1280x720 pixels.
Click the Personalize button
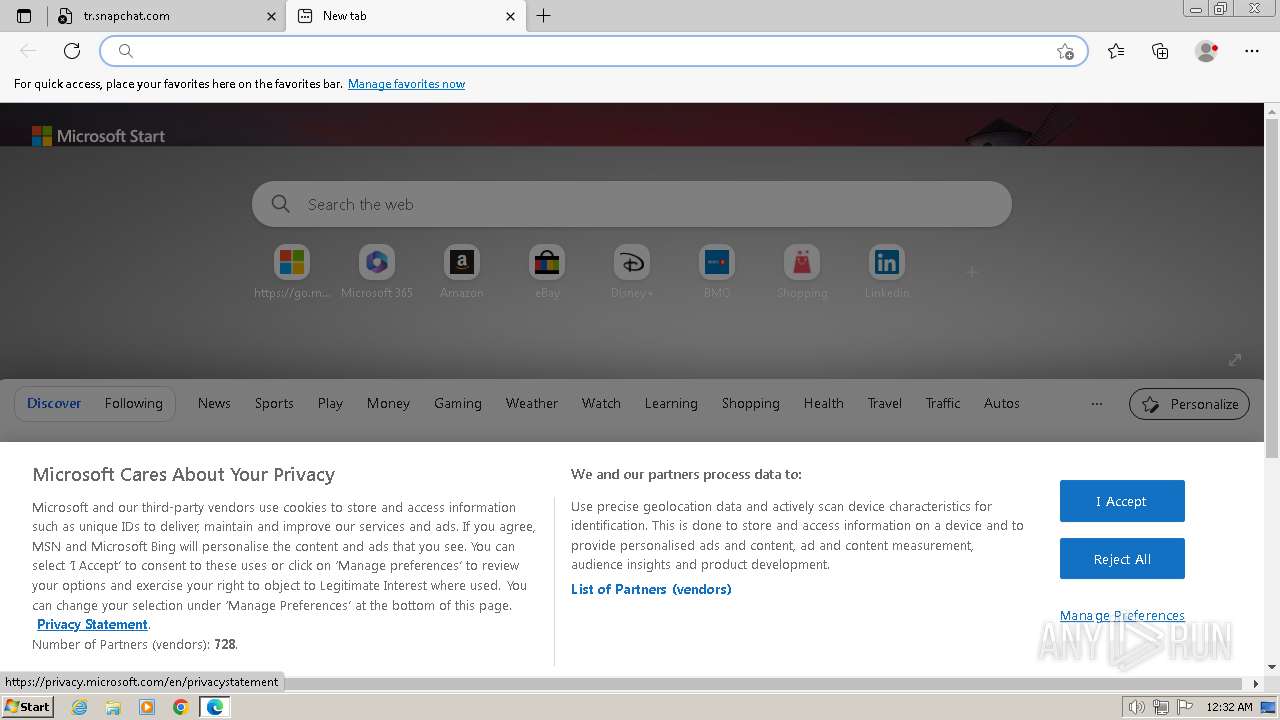[x=1189, y=404]
